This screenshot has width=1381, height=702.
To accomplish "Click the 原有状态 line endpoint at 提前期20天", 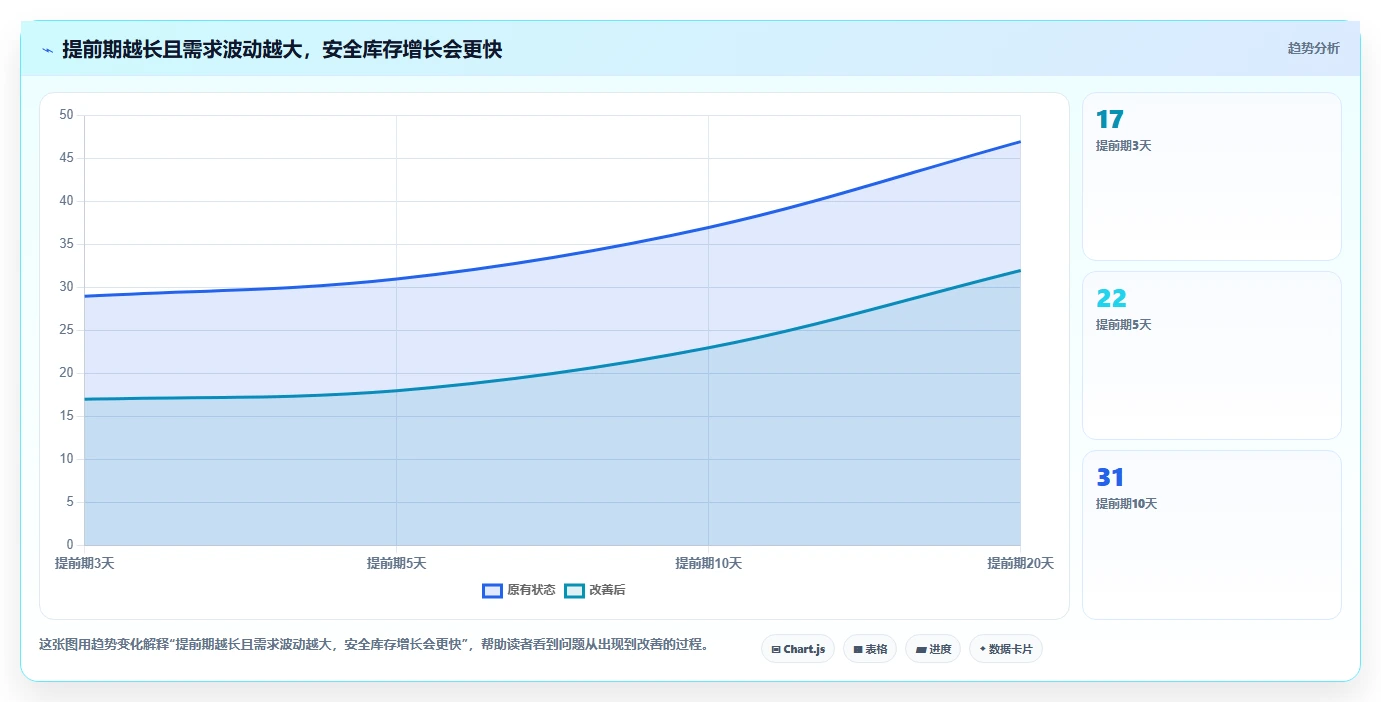I will click(x=1020, y=141).
